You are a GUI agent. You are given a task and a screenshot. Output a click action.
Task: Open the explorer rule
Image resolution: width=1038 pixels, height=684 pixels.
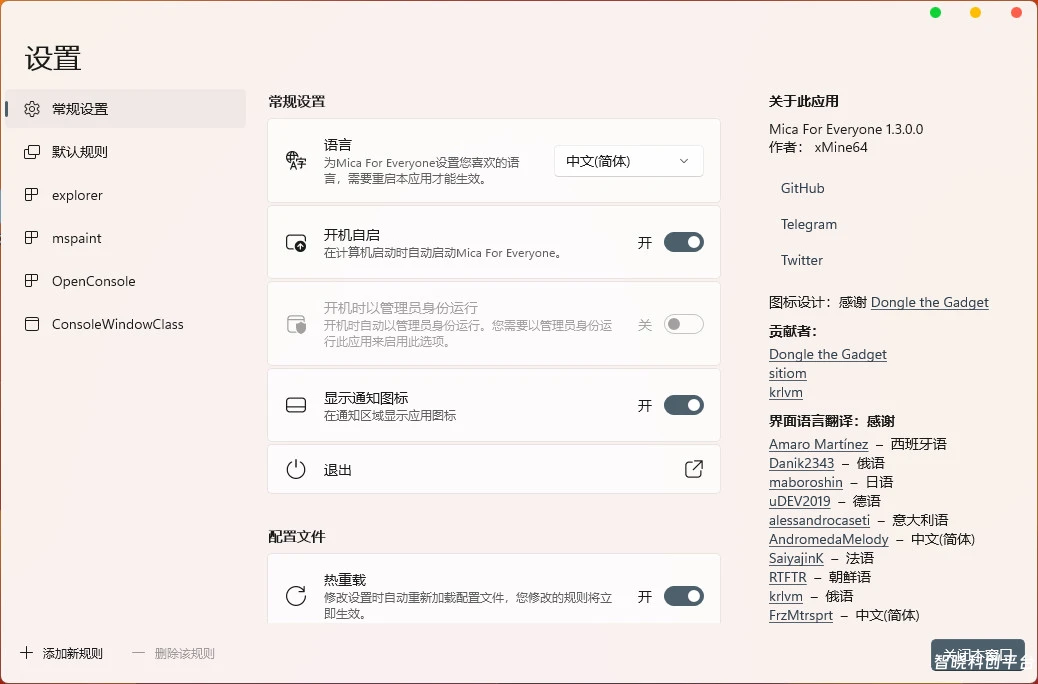[x=125, y=195]
